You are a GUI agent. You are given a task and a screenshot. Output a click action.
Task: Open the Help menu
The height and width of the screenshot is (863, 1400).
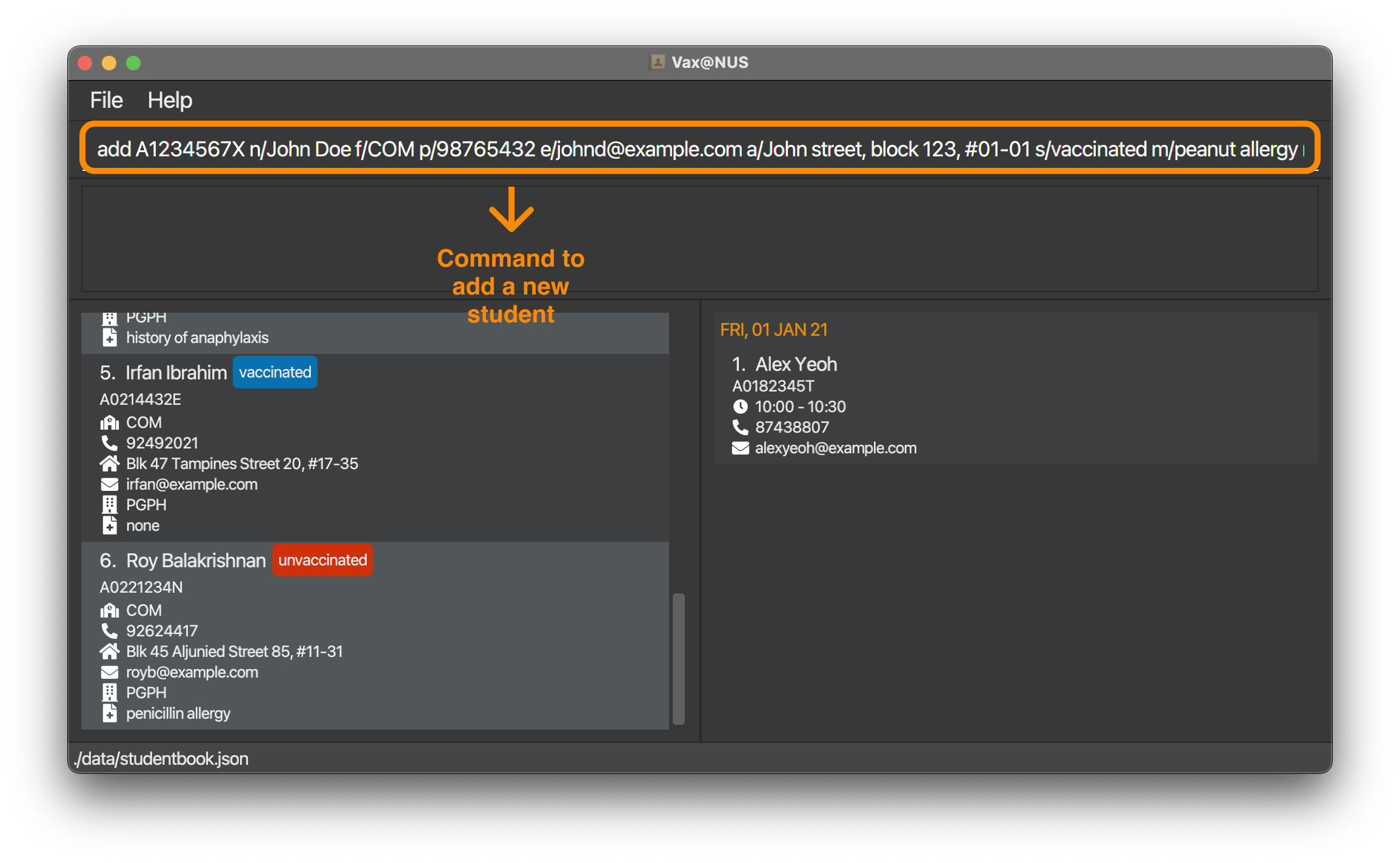[x=170, y=100]
